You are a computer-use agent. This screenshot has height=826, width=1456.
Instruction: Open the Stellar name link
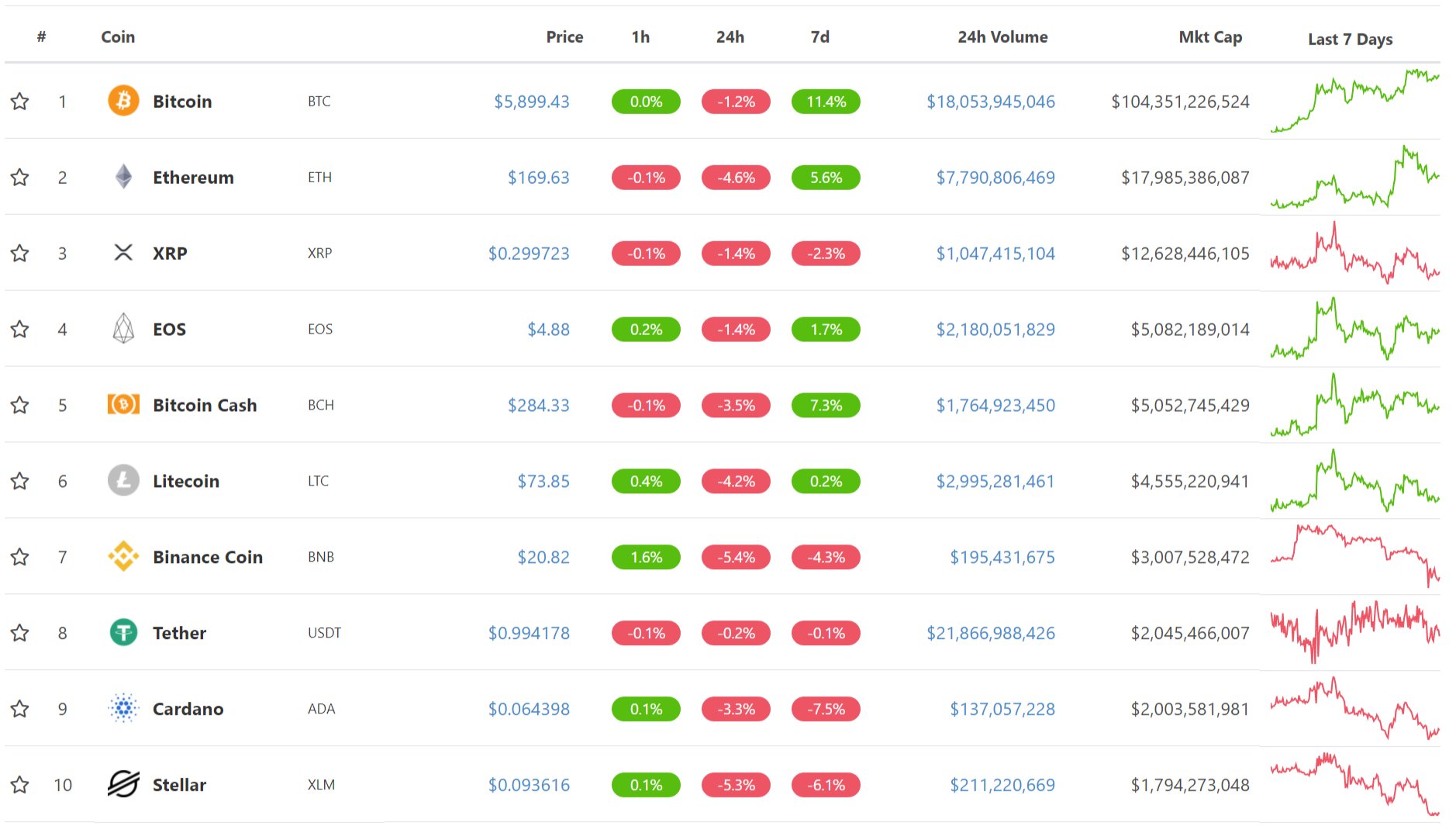pos(179,786)
